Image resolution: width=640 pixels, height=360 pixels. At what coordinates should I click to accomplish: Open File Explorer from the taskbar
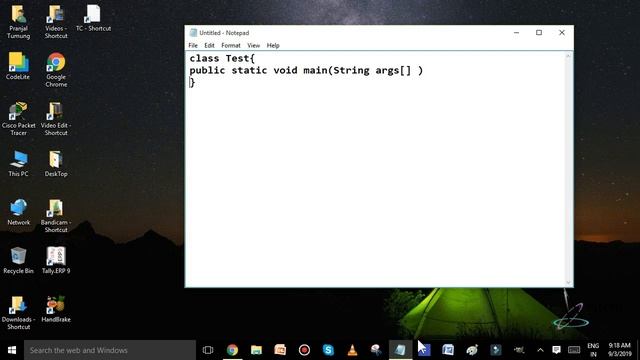[256, 350]
